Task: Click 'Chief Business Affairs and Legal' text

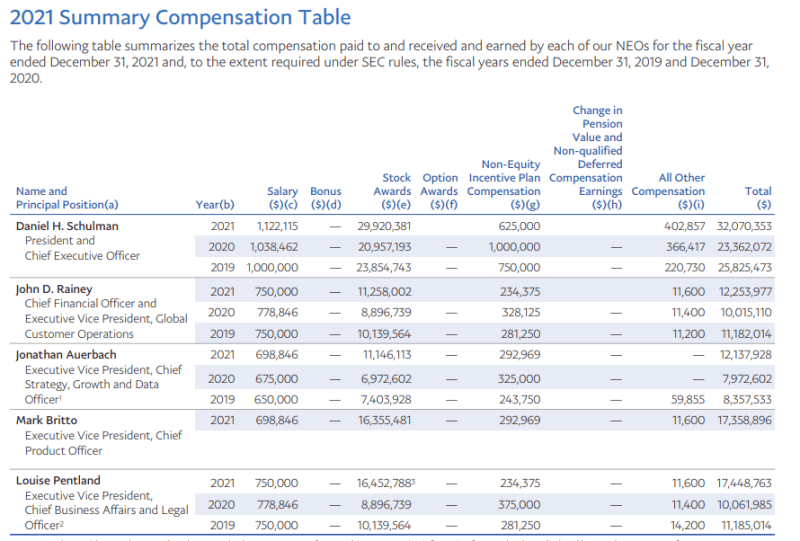Action: (x=107, y=510)
